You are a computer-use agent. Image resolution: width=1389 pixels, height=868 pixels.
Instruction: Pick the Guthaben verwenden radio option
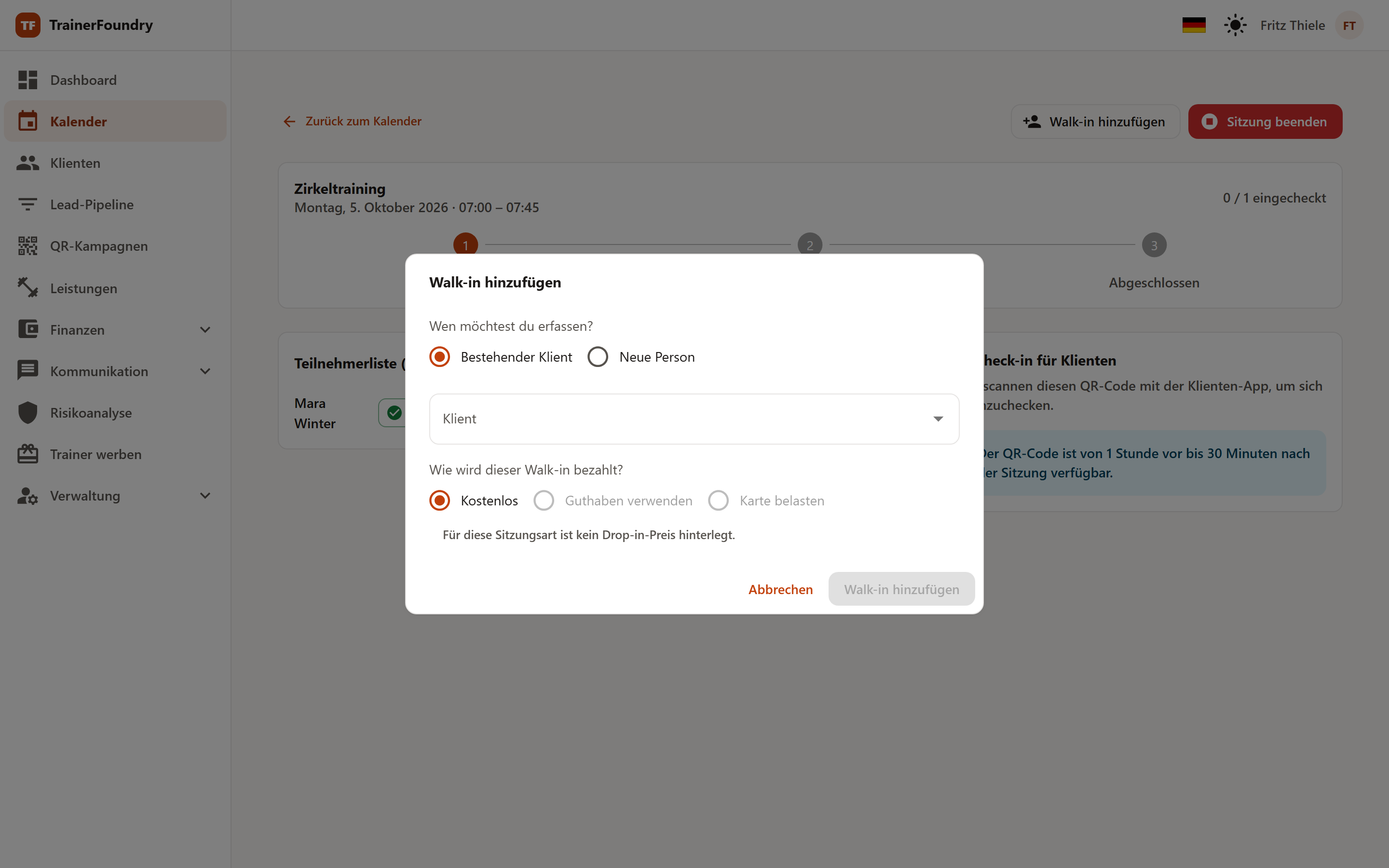pos(544,501)
